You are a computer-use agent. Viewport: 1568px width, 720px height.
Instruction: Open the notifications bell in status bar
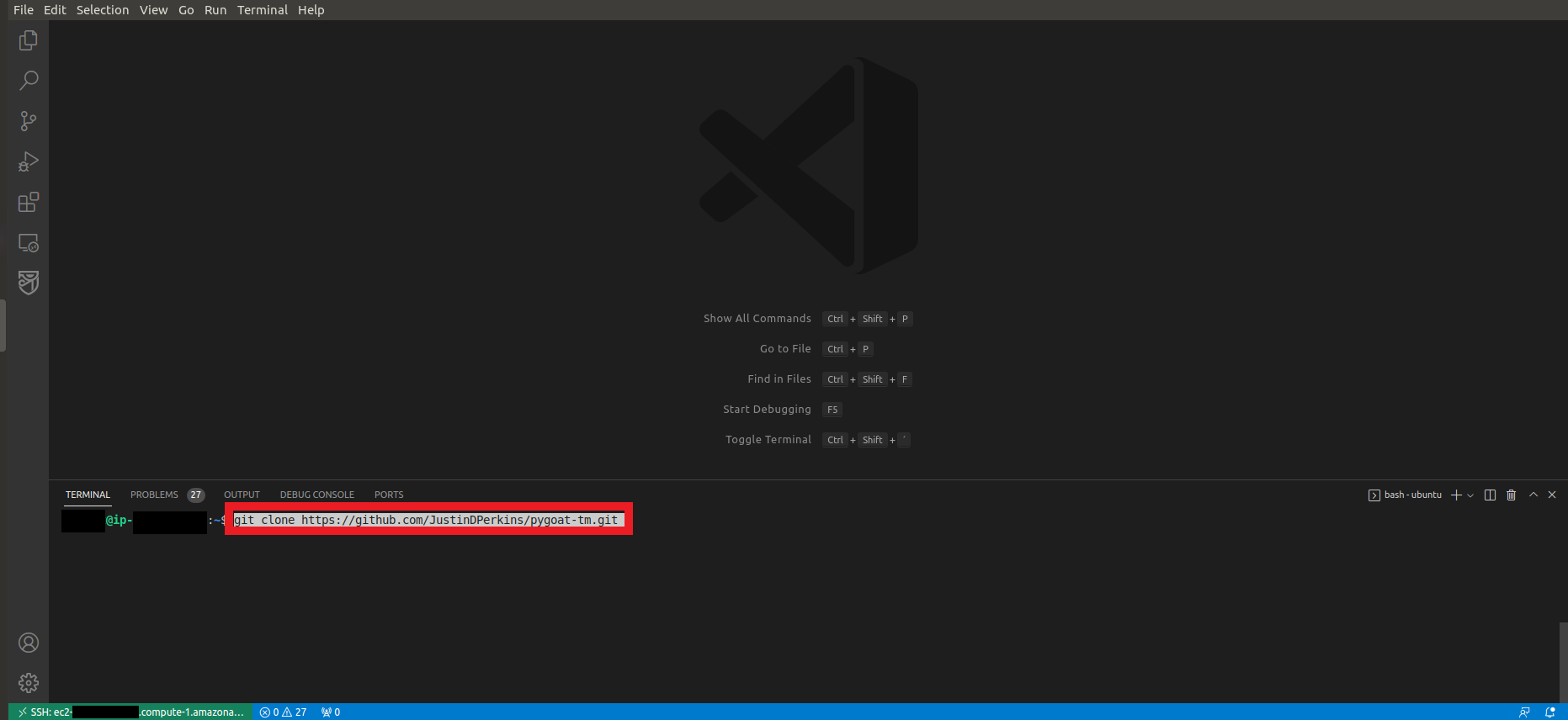(1550, 712)
